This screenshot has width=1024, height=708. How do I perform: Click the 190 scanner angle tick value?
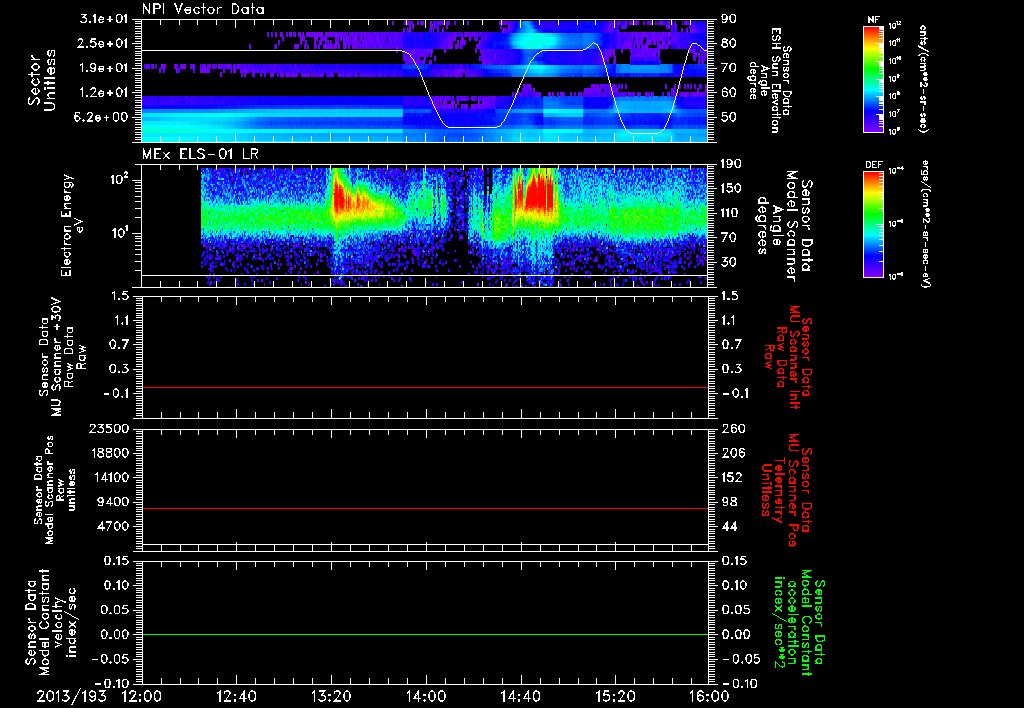point(731,164)
